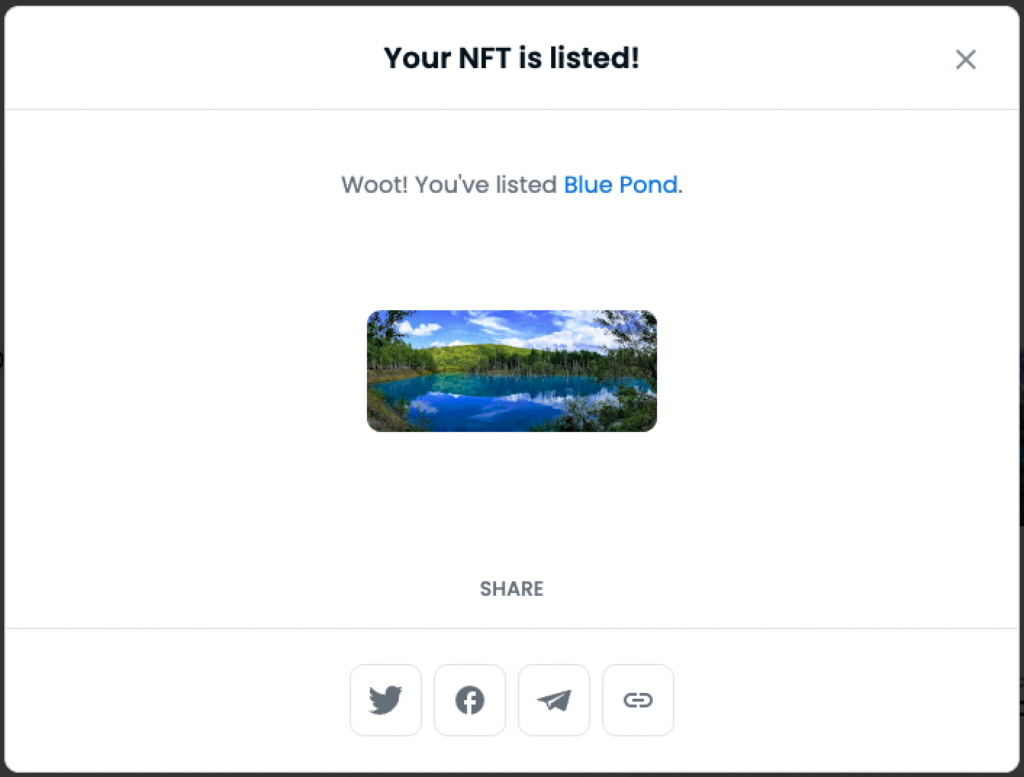Post the Blue Pond listing to Facebook
The height and width of the screenshot is (777, 1024).
[470, 700]
